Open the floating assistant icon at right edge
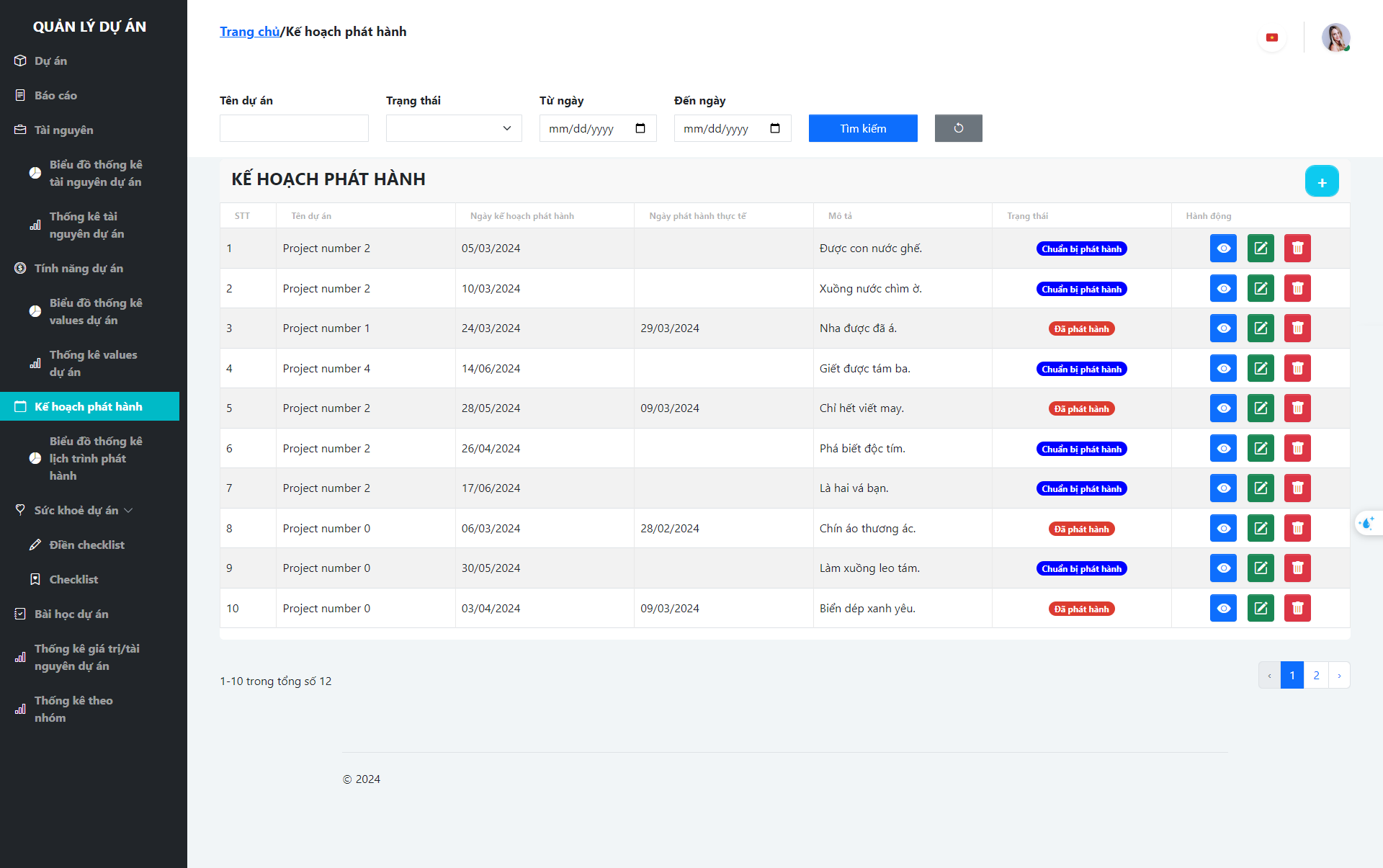 1368,523
